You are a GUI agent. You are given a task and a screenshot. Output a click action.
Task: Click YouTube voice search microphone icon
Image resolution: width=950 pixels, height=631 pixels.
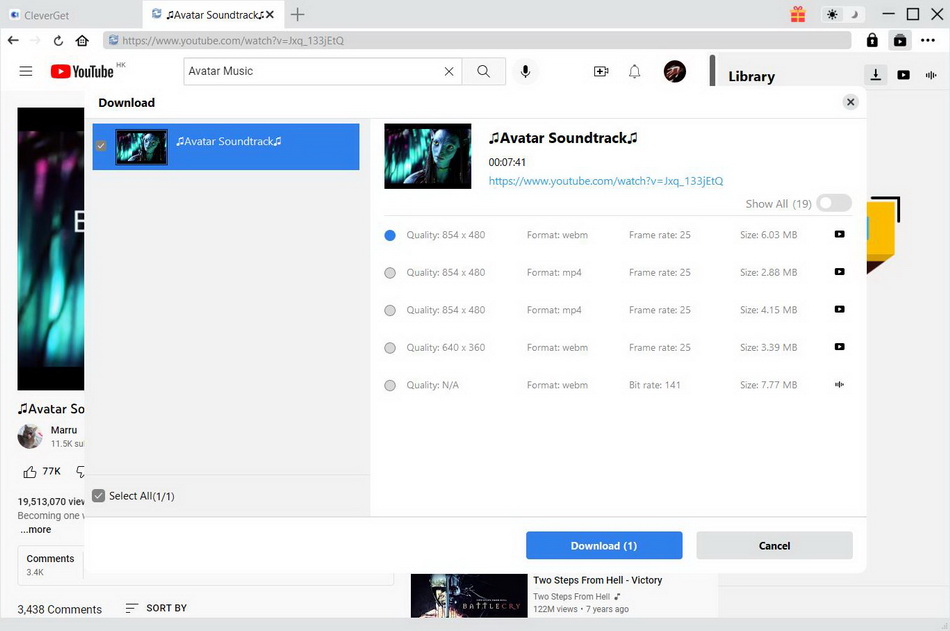pyautogui.click(x=524, y=71)
